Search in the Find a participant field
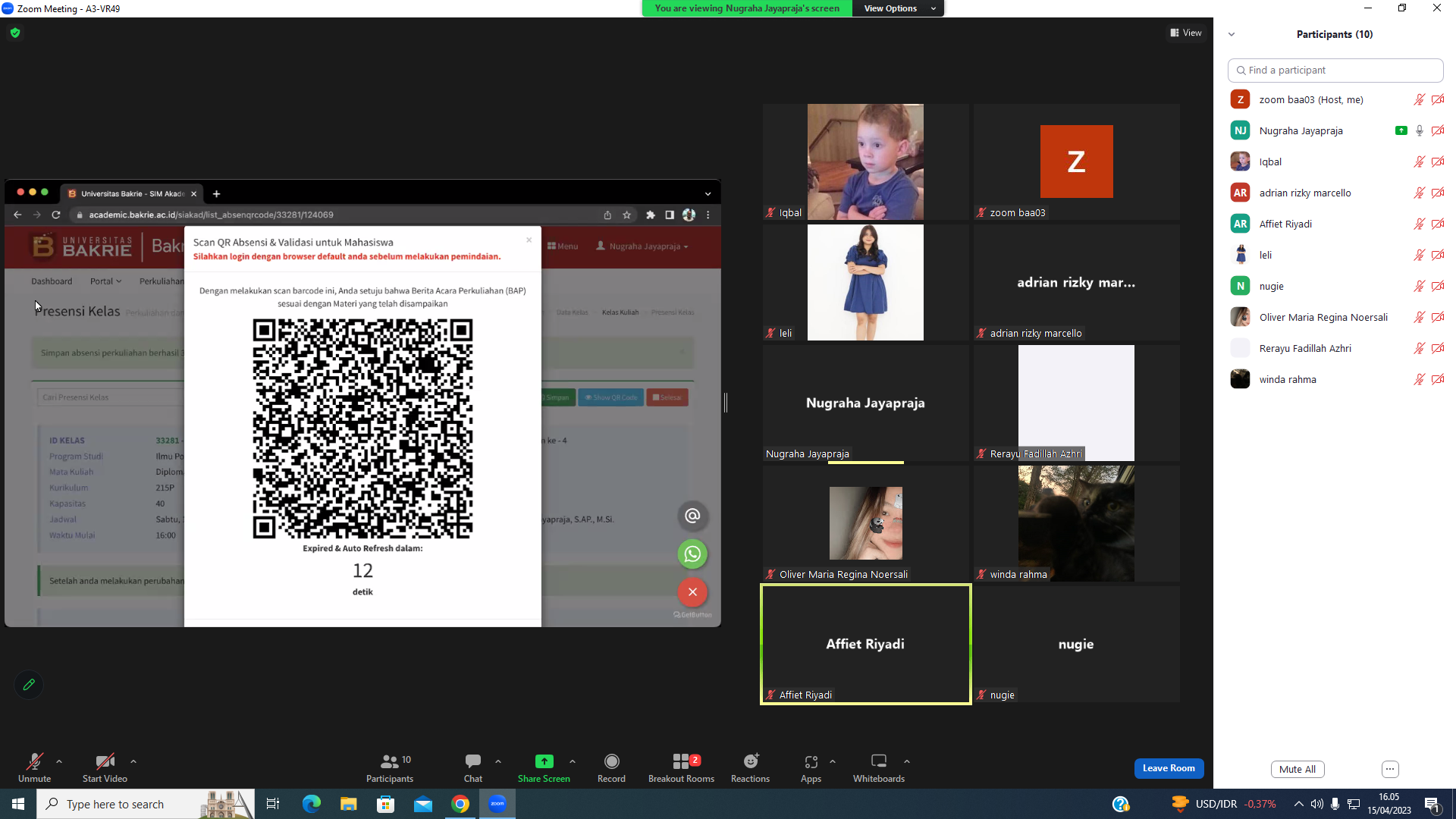The width and height of the screenshot is (1456, 819). coord(1335,70)
